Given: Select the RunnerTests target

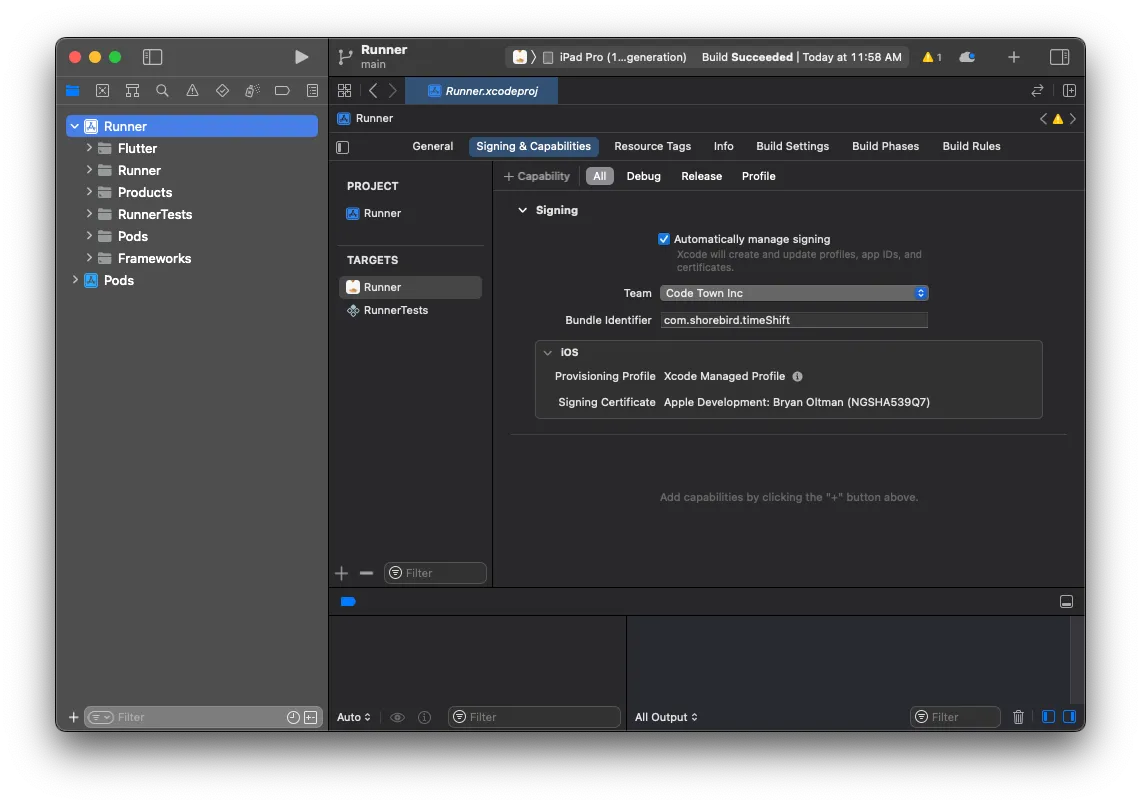Looking at the screenshot, I should [x=395, y=310].
